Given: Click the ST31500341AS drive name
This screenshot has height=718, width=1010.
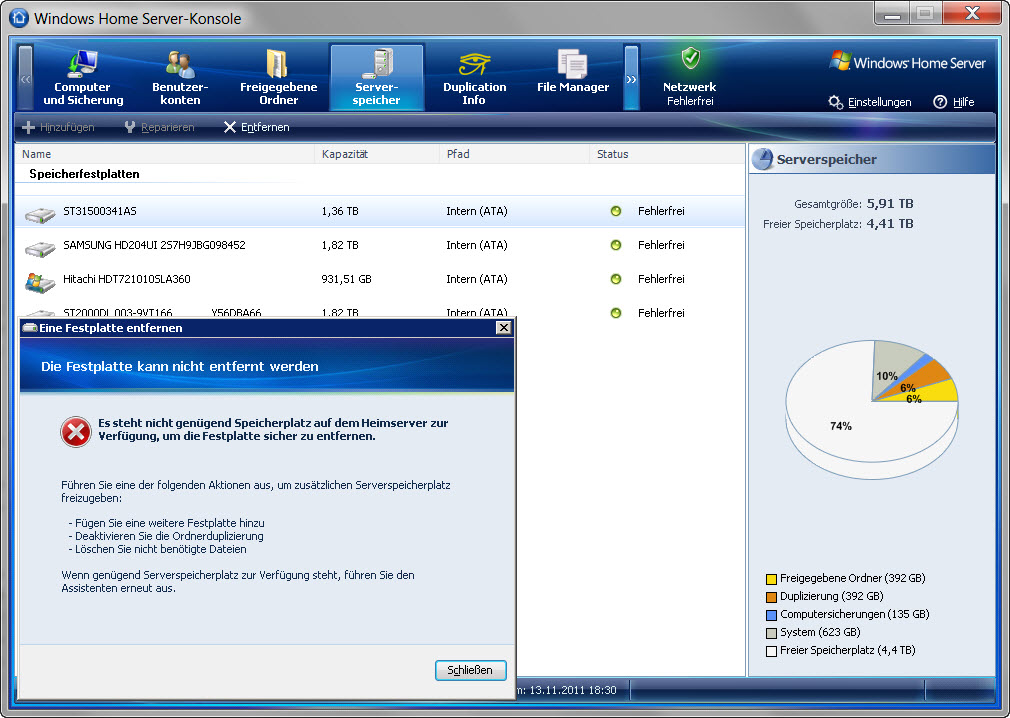Looking at the screenshot, I should pos(100,211).
